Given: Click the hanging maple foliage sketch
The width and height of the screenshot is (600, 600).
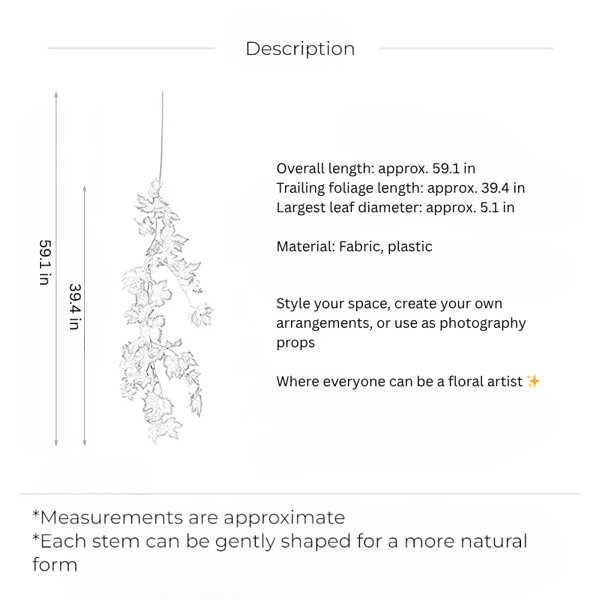Looking at the screenshot, I should point(166,310).
